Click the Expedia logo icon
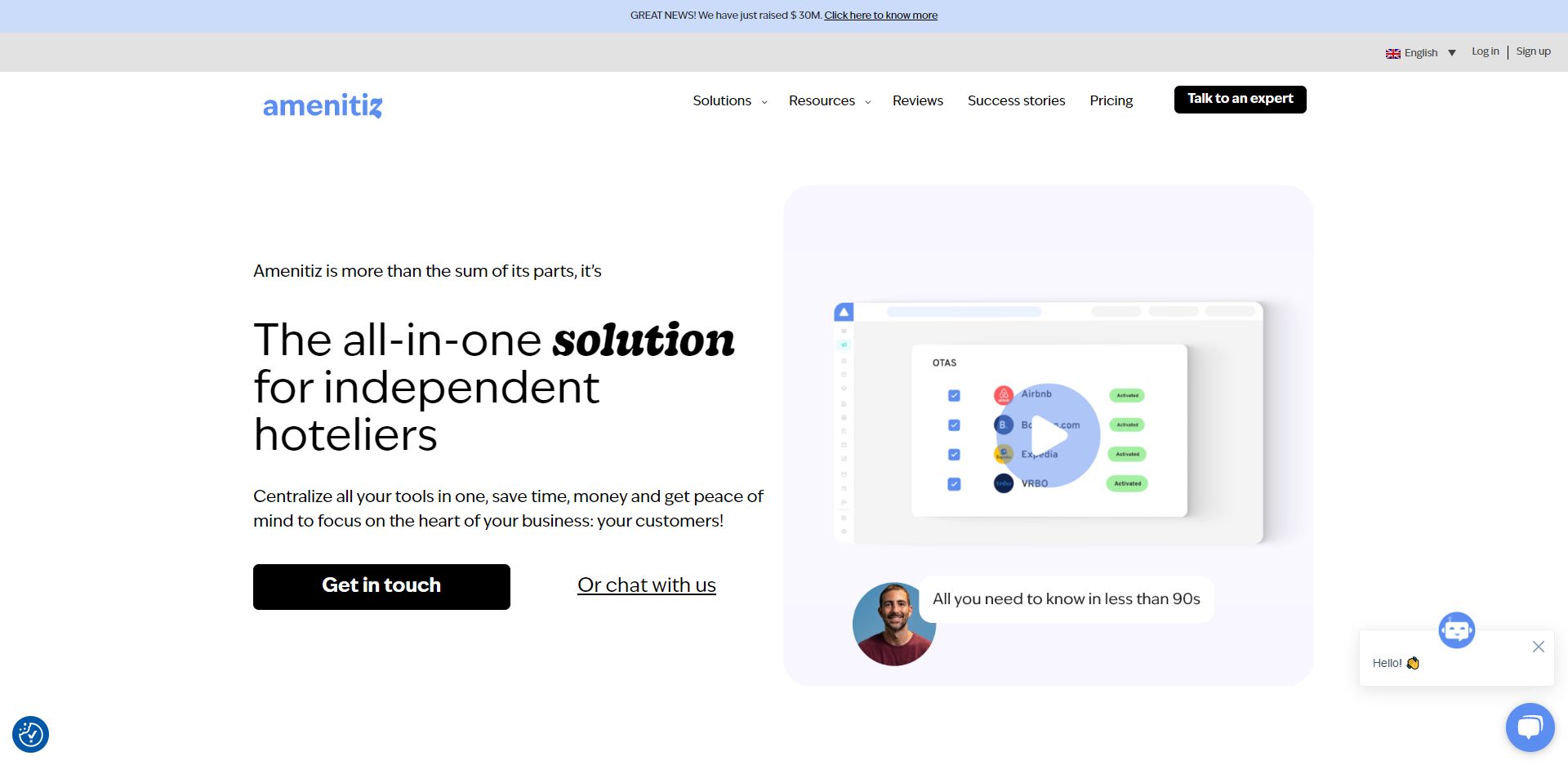 (x=1003, y=454)
